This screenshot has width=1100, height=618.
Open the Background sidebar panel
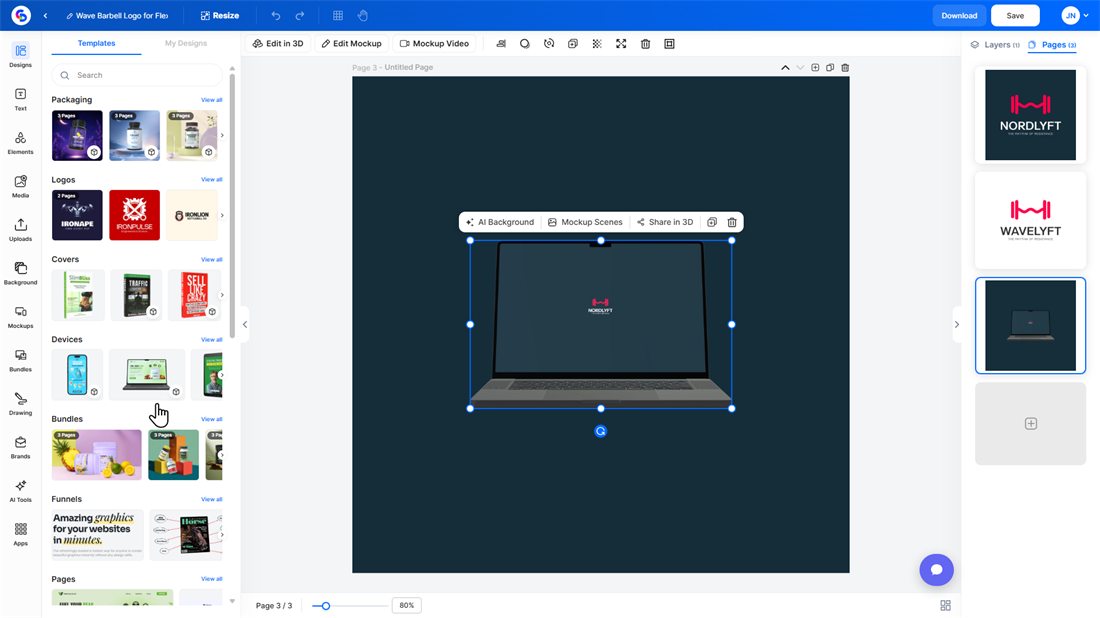click(20, 273)
